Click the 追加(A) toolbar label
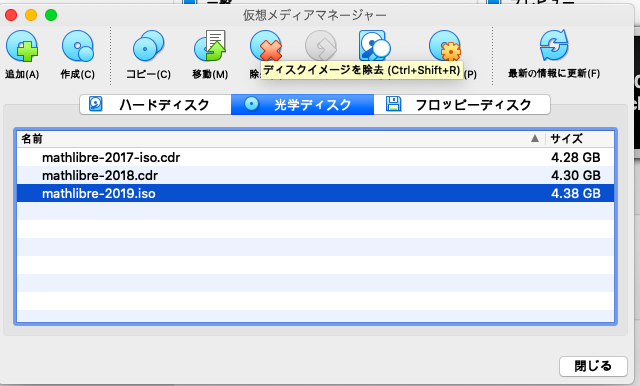Image resolution: width=640 pixels, height=386 pixels. pyautogui.click(x=22, y=74)
